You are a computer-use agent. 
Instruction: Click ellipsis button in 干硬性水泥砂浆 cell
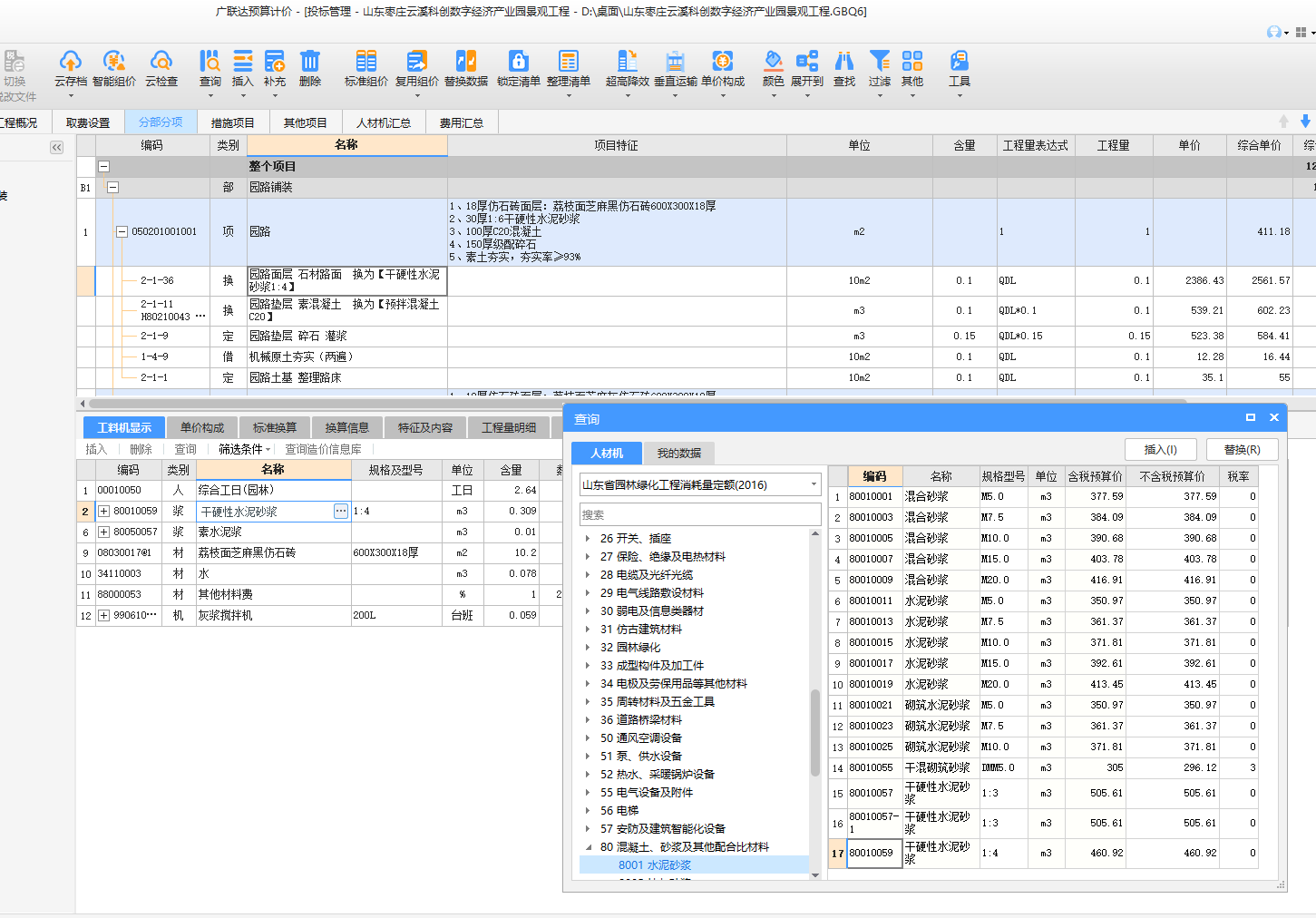tap(341, 512)
